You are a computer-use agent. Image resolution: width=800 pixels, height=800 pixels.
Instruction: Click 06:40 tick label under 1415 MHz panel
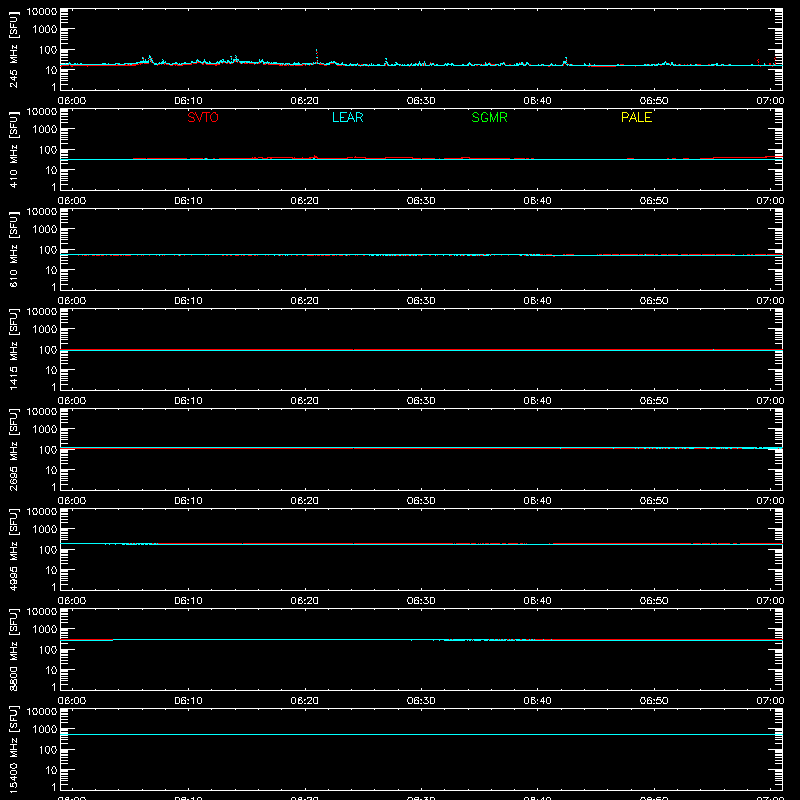point(537,401)
